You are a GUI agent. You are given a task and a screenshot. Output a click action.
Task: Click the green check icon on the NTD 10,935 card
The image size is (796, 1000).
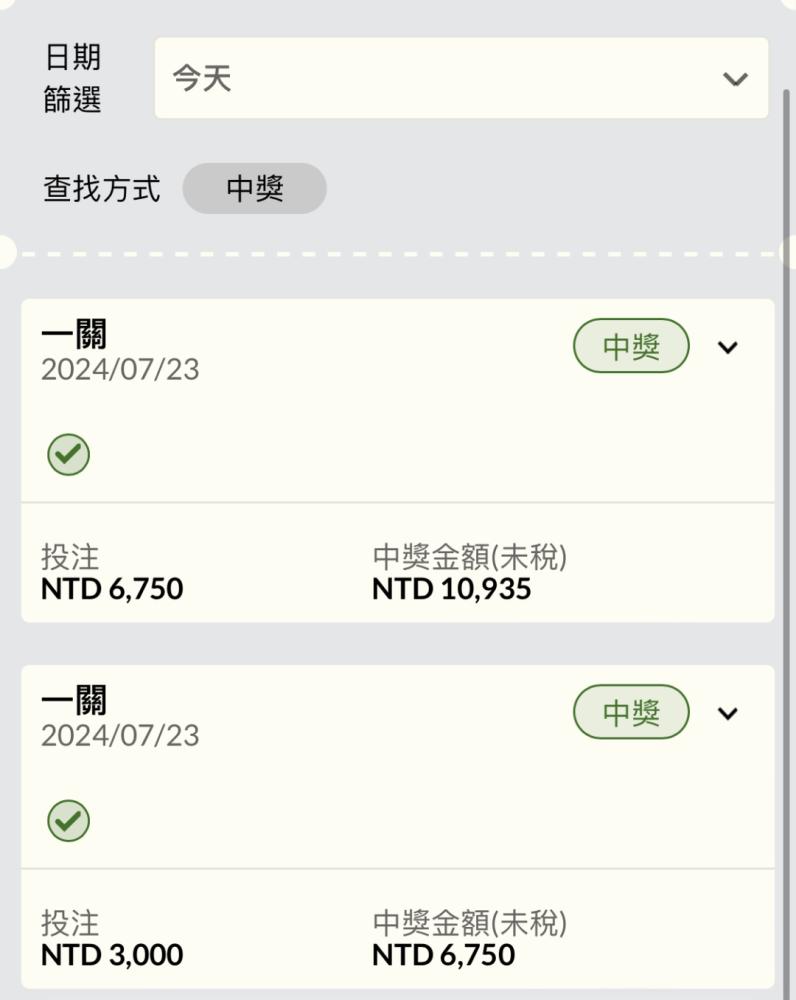click(x=68, y=456)
